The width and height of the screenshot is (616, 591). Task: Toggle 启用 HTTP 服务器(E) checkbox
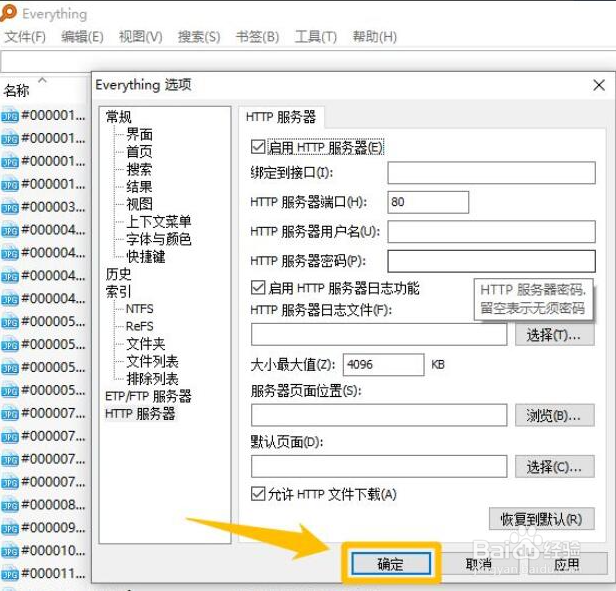pos(258,147)
